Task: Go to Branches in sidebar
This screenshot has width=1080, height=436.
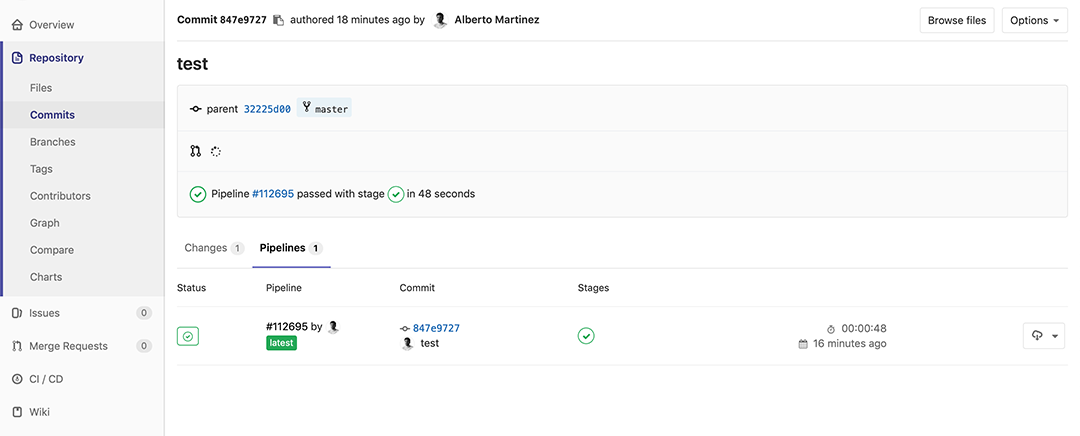Action: [52, 142]
